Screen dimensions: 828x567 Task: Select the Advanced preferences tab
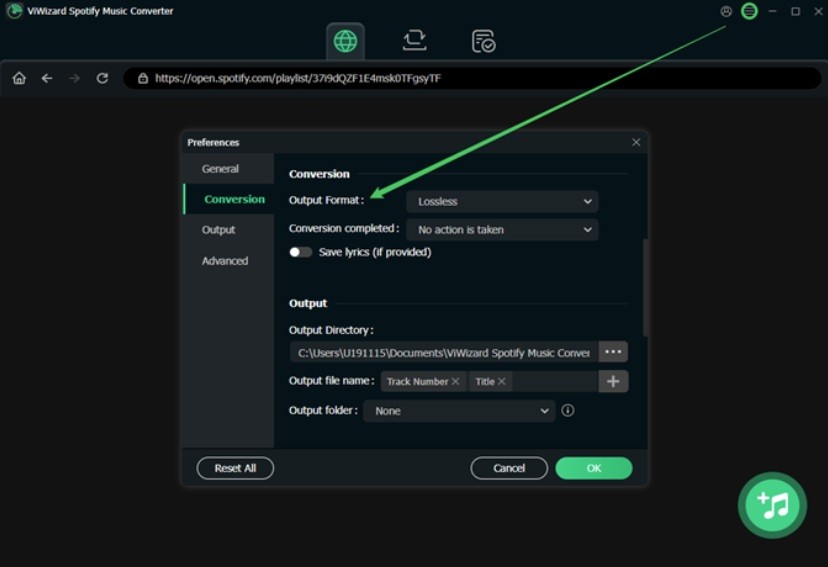click(x=228, y=261)
